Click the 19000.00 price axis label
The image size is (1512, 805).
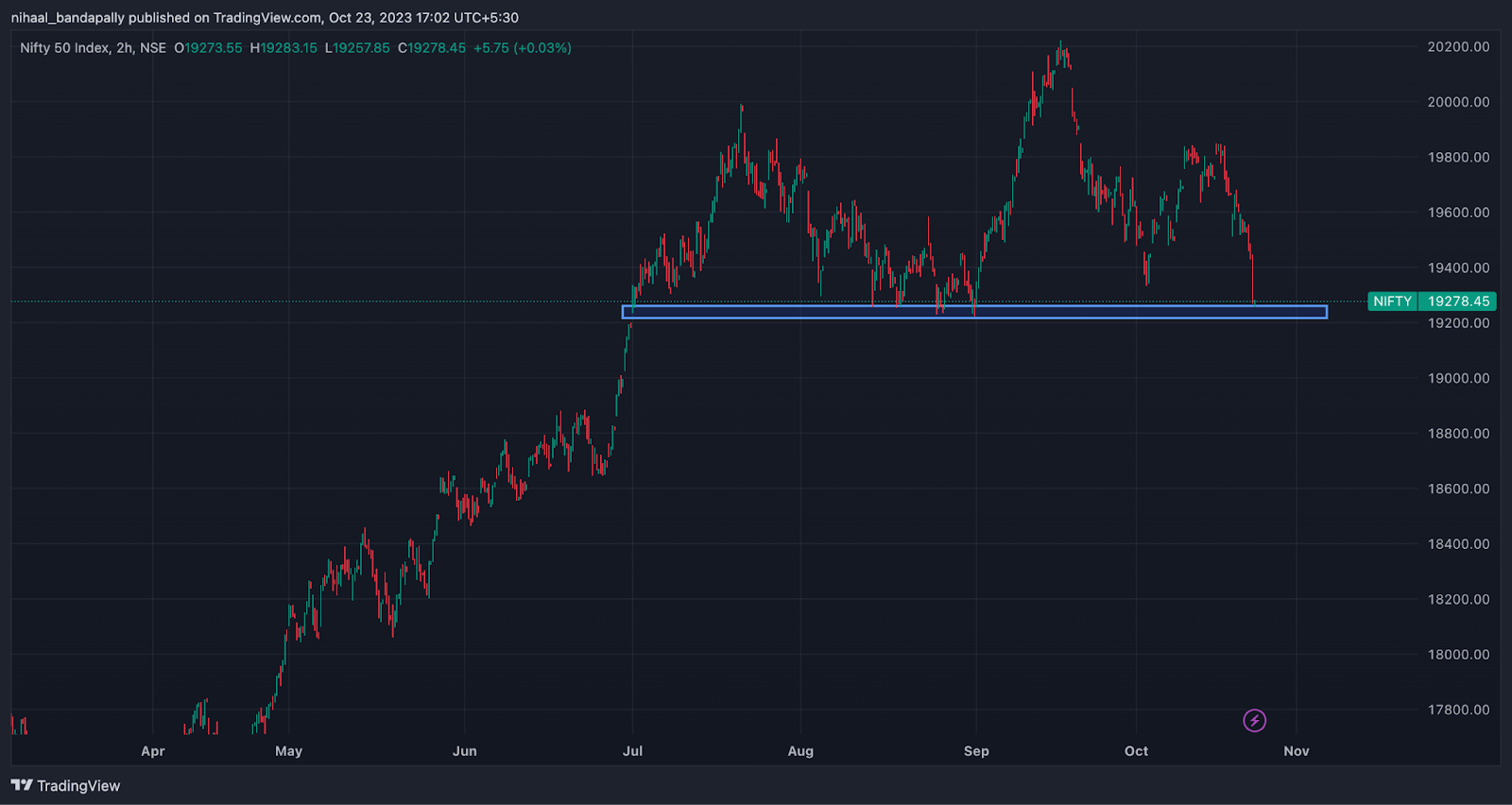click(x=1458, y=378)
